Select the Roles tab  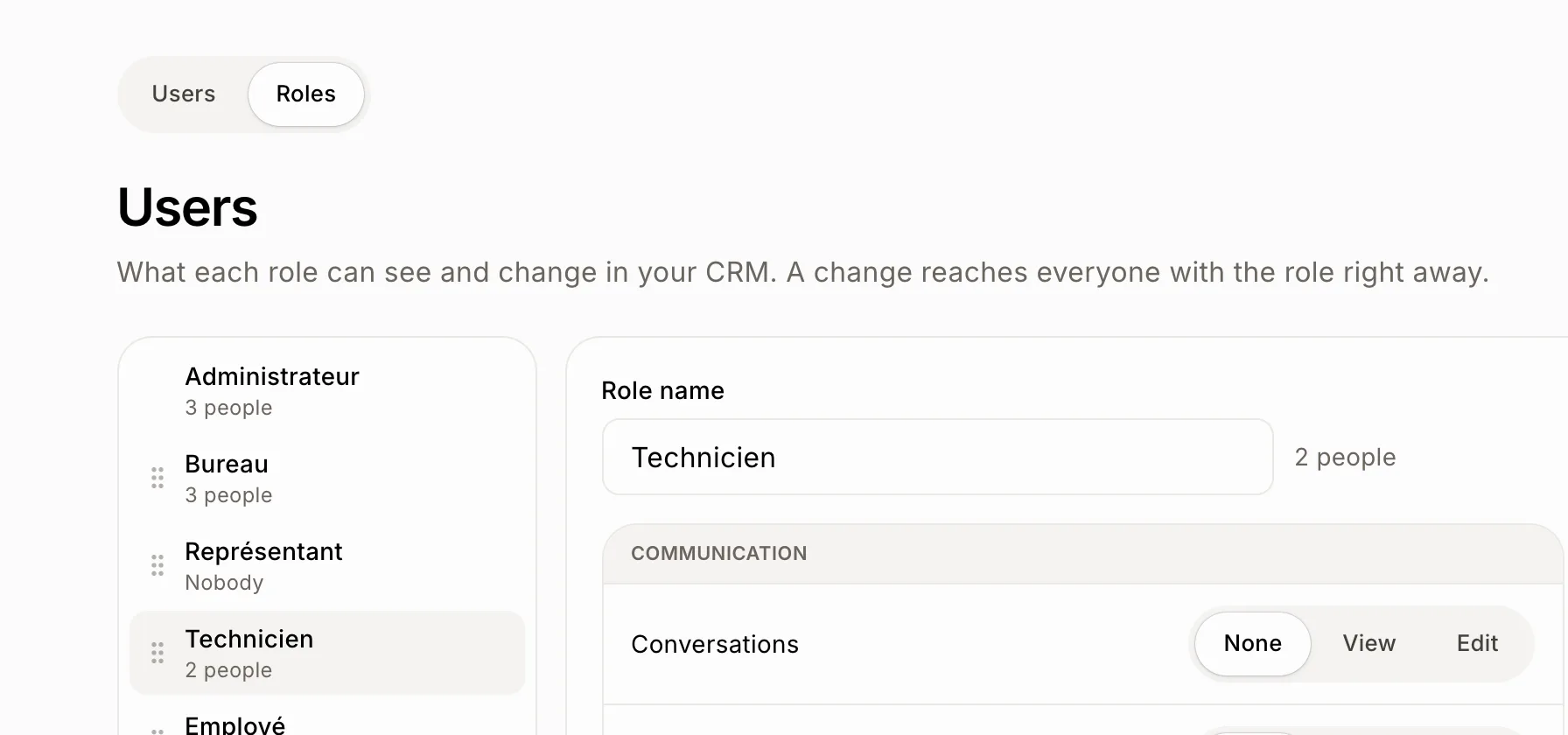click(x=306, y=94)
